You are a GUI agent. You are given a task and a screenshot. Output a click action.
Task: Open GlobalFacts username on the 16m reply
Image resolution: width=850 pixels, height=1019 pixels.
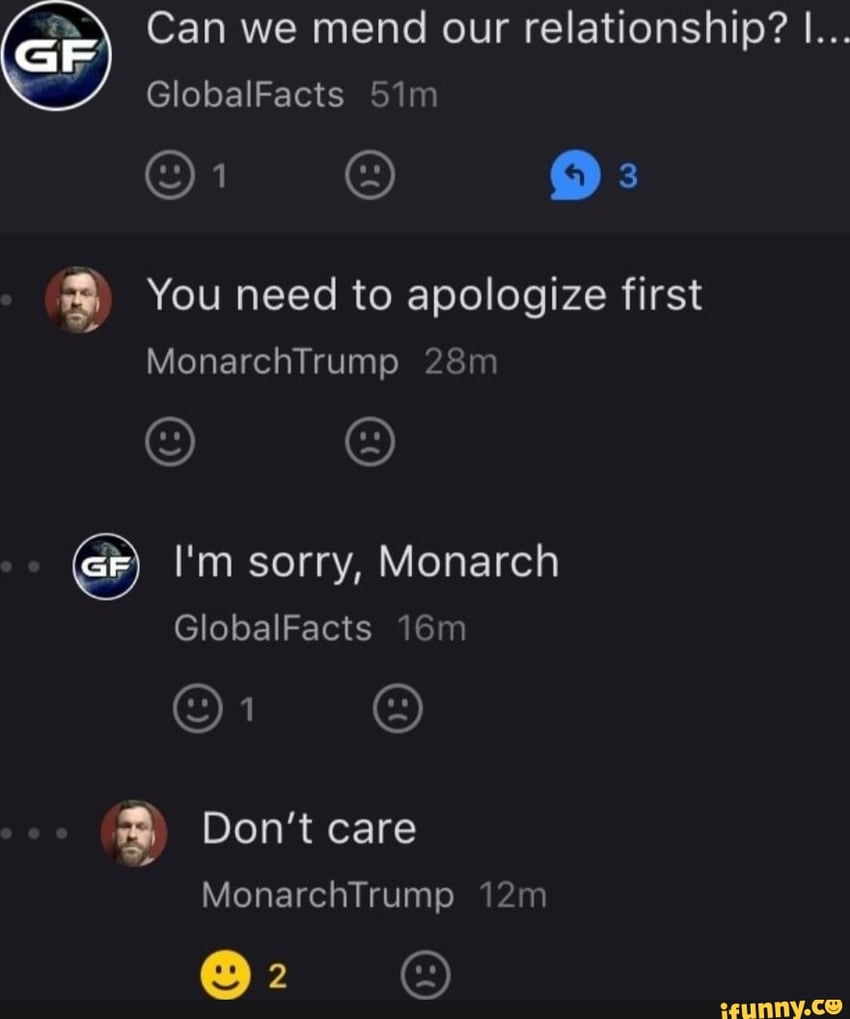pos(273,629)
